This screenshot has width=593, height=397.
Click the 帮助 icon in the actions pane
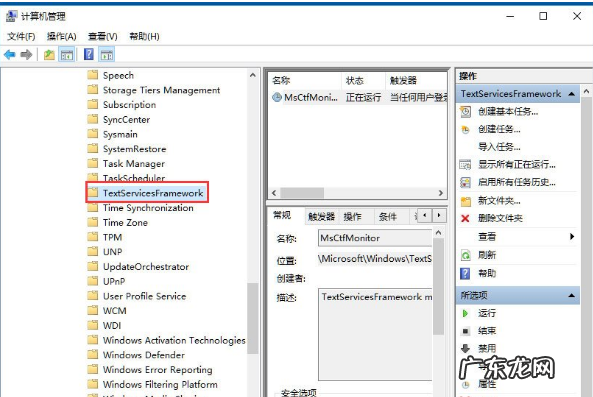tap(465, 273)
